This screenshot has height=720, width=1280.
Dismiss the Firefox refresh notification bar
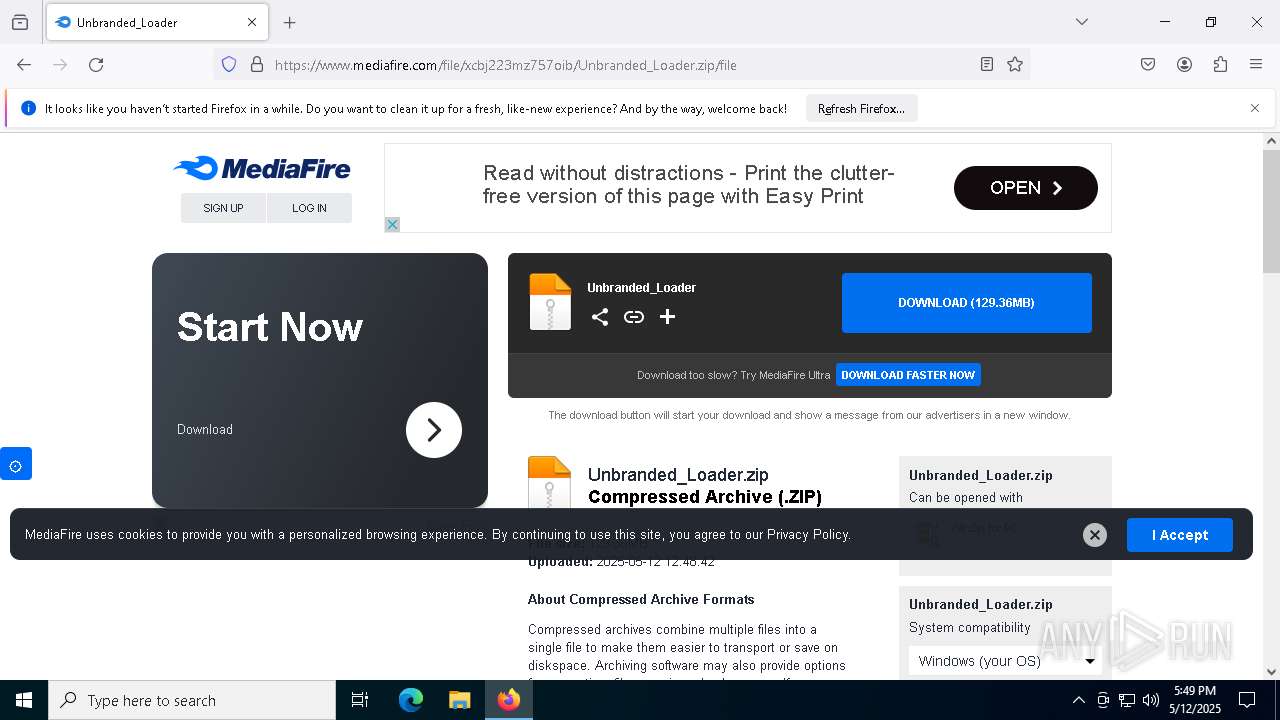1255,108
